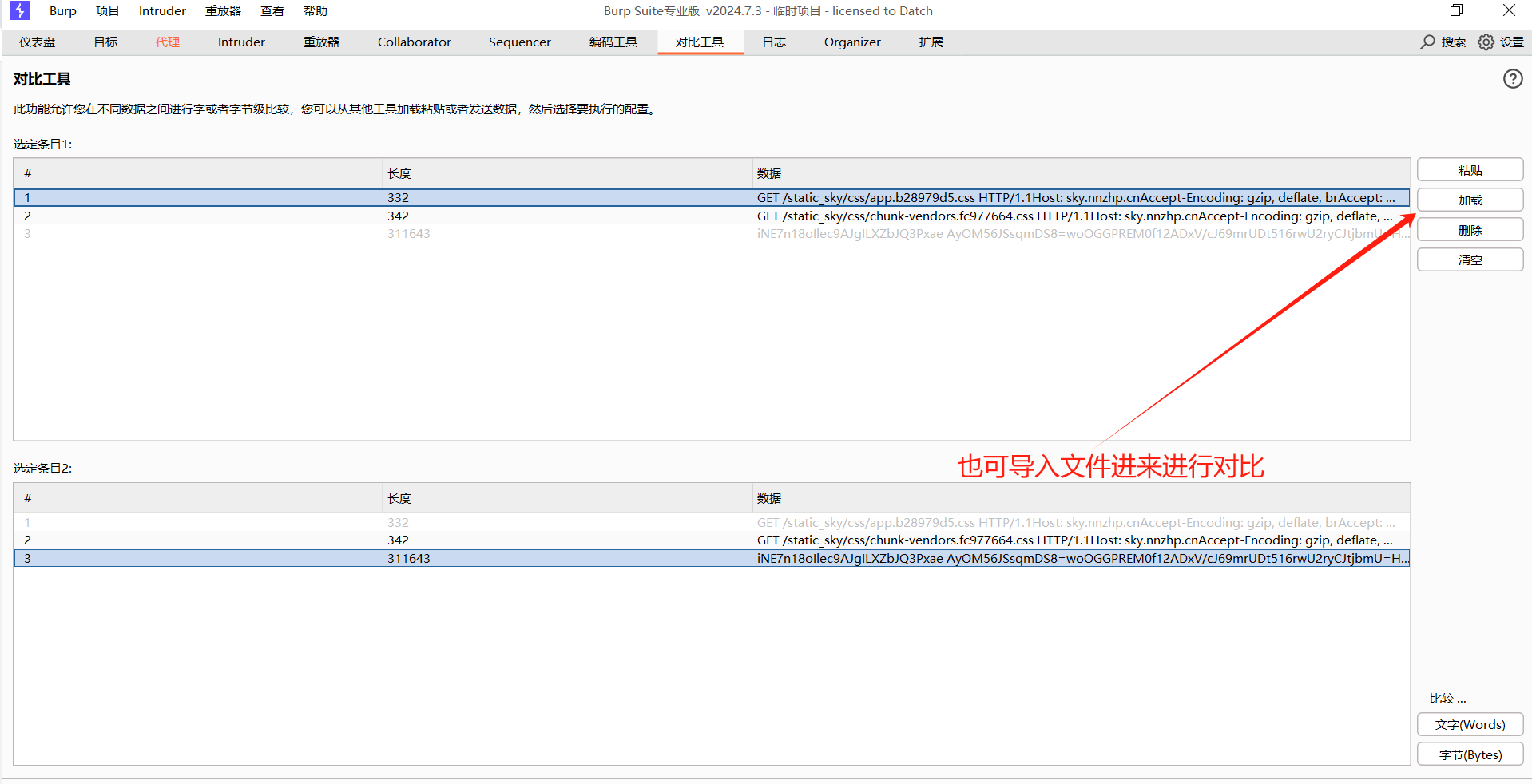The image size is (1532, 784).
Task: Select row with length 342 in 选定条目2
Action: (712, 540)
